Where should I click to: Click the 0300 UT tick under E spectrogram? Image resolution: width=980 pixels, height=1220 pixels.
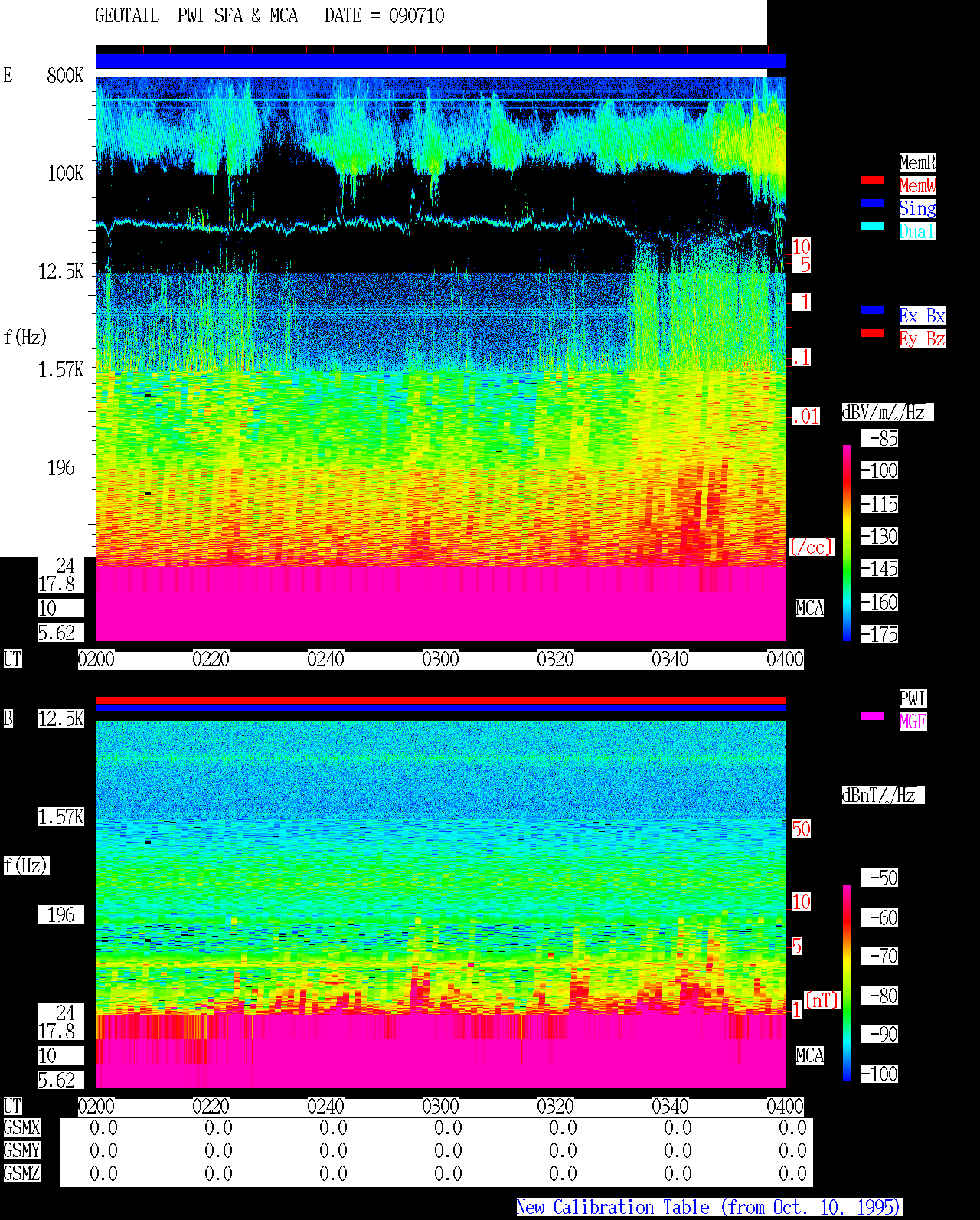coord(440,659)
